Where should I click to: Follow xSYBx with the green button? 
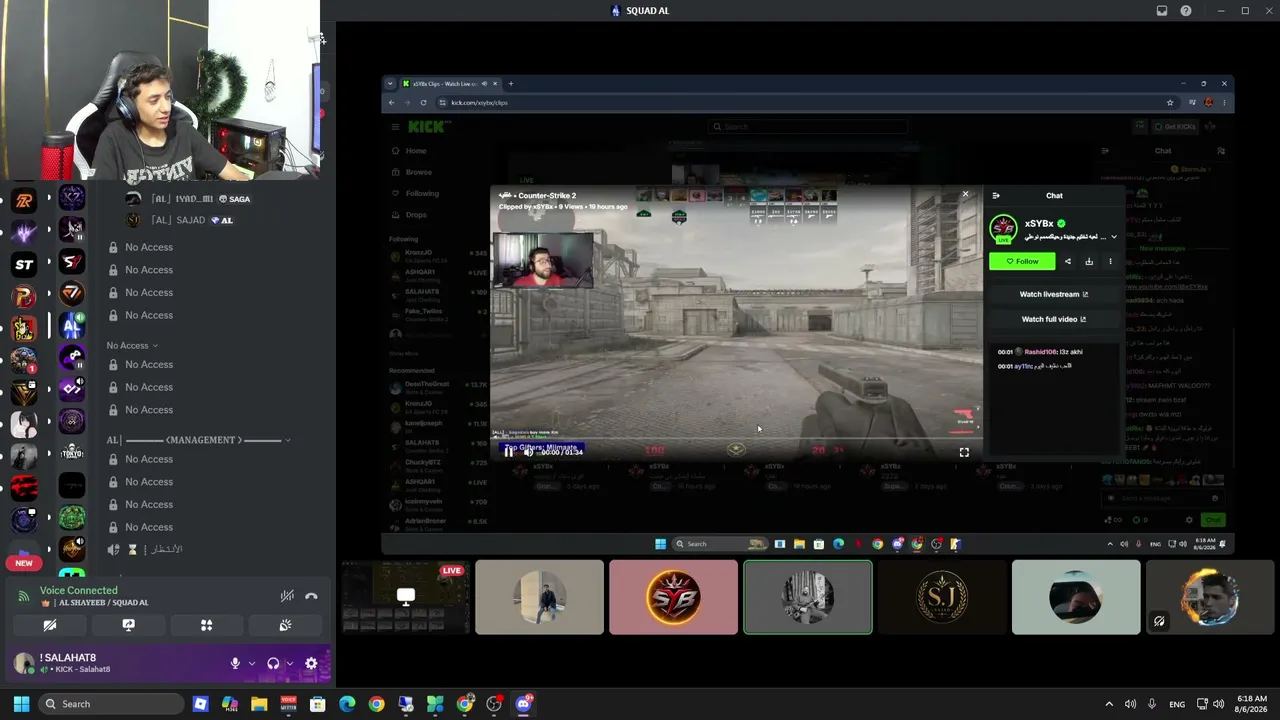[x=1022, y=261]
